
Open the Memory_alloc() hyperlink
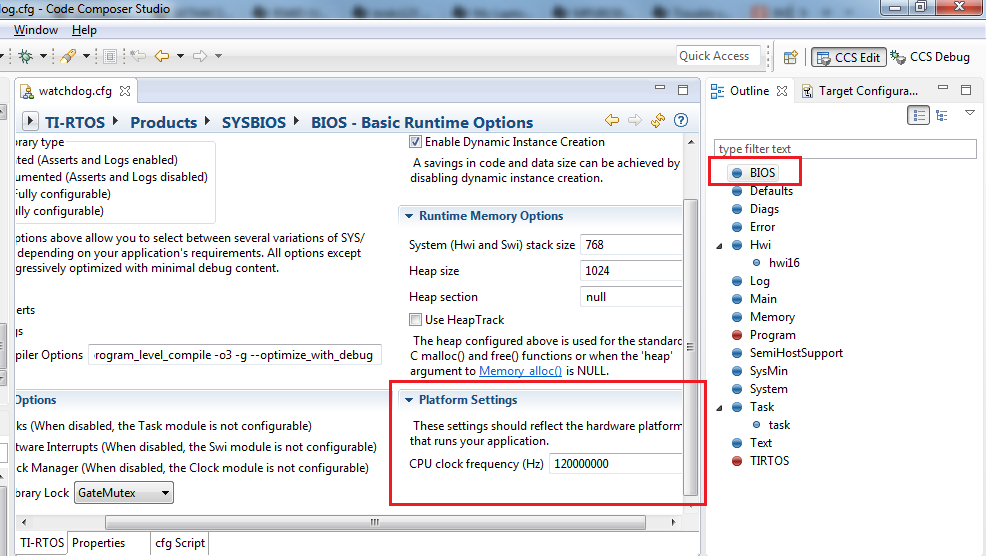(520, 371)
